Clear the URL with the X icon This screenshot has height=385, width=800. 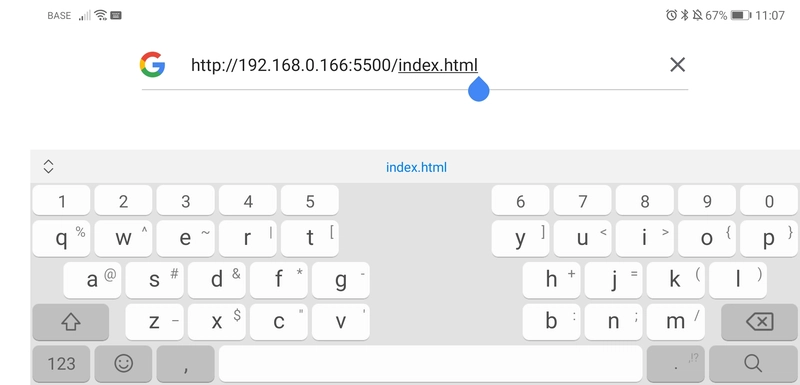coord(677,65)
